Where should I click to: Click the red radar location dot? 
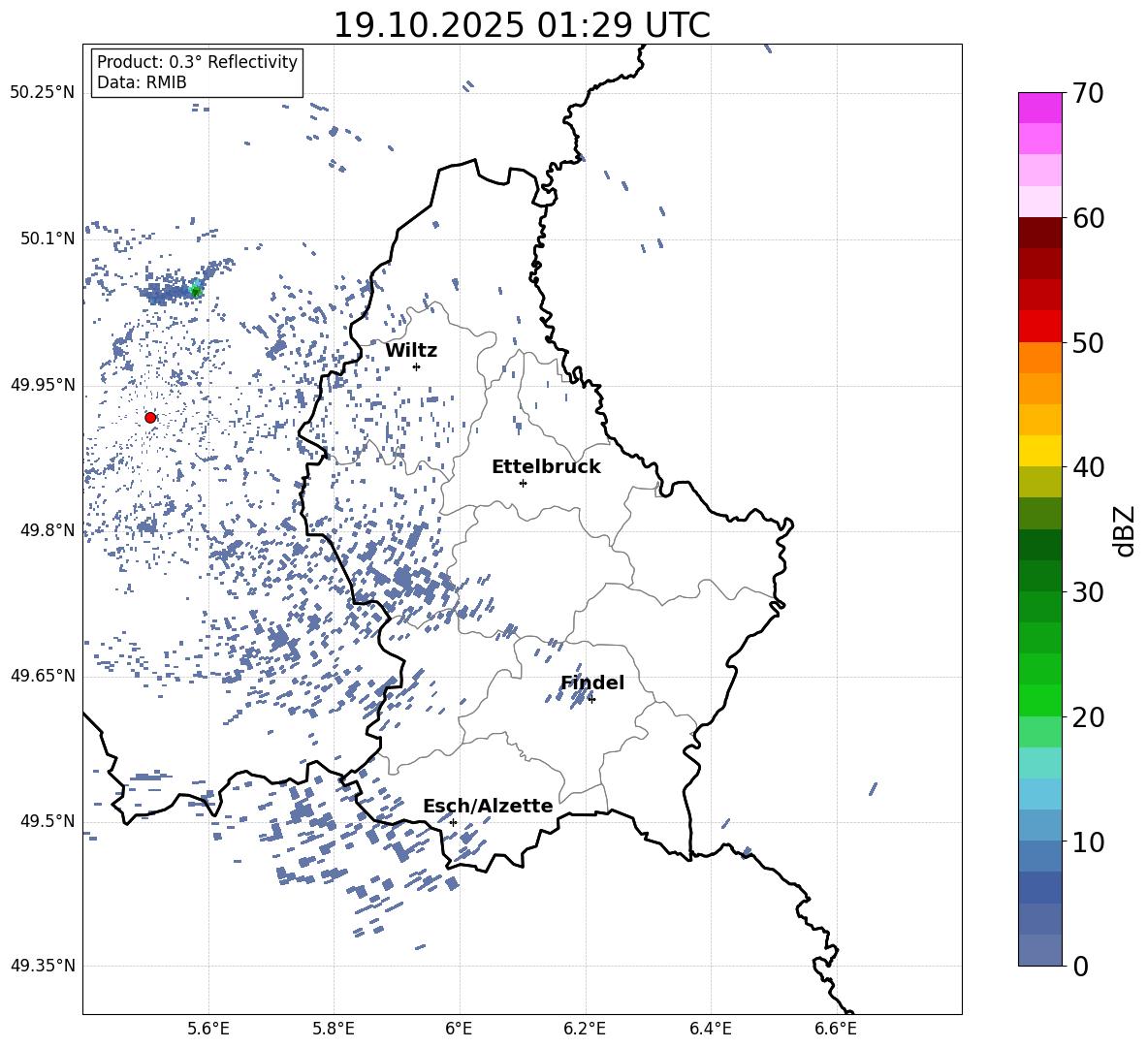pos(150,418)
